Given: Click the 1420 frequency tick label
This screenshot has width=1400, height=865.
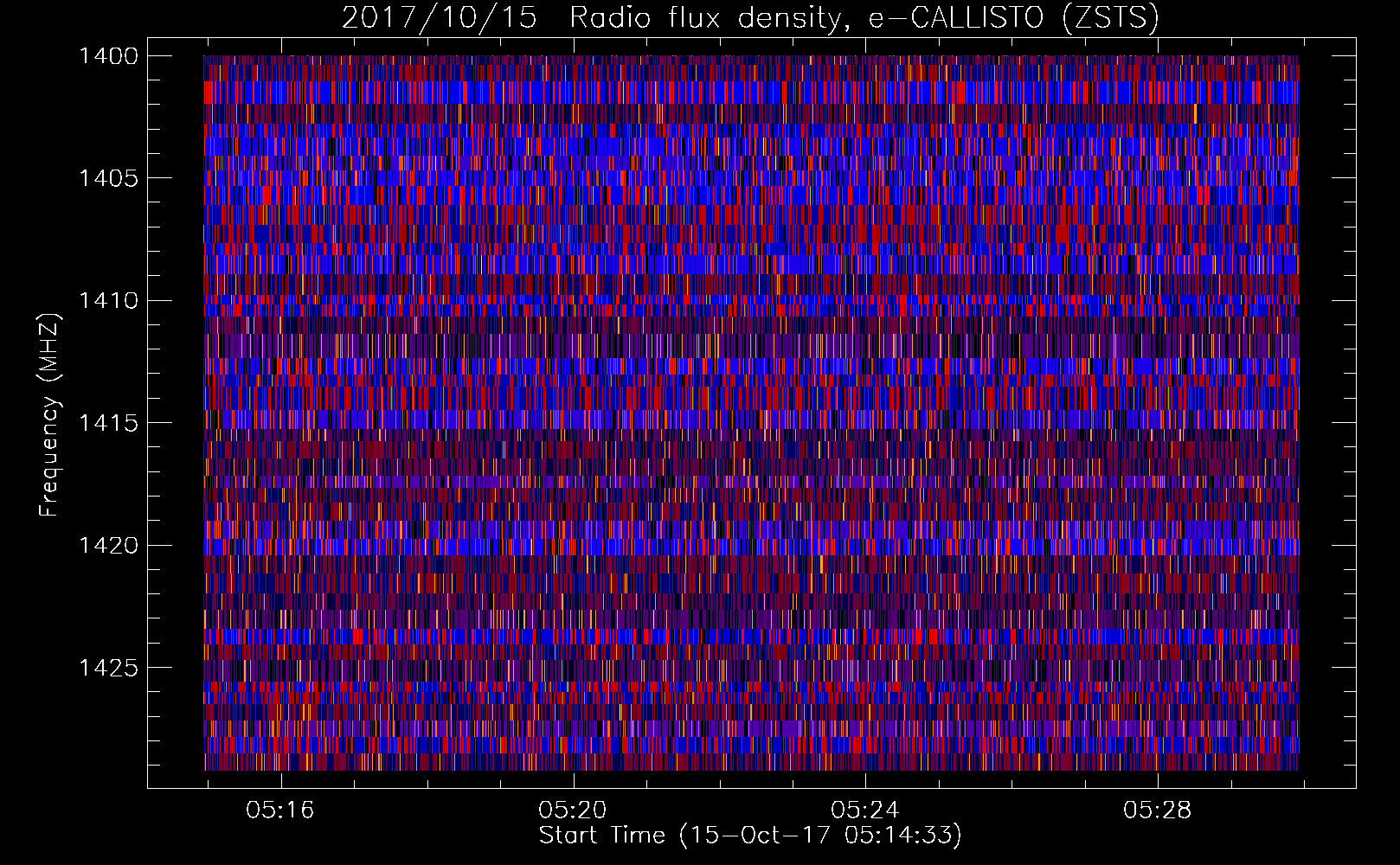Looking at the screenshot, I should (x=108, y=546).
